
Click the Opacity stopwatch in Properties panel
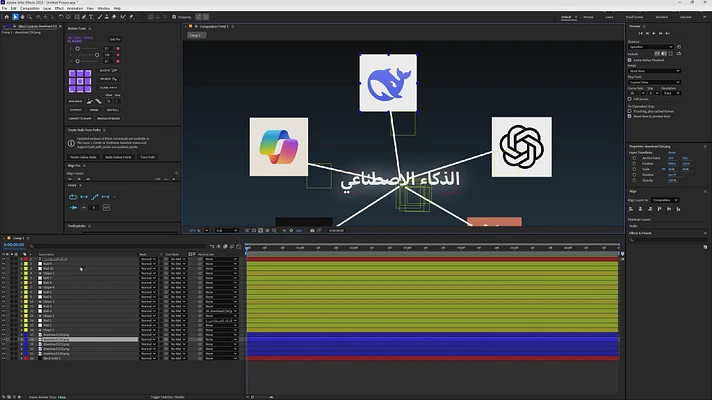tap(634, 180)
